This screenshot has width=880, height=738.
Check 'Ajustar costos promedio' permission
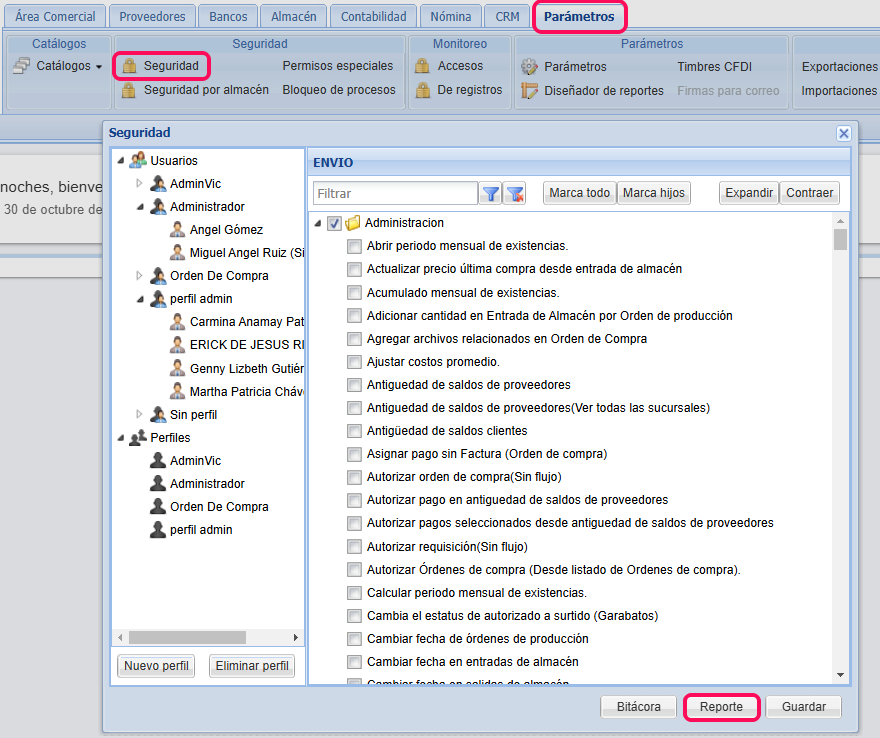point(354,362)
